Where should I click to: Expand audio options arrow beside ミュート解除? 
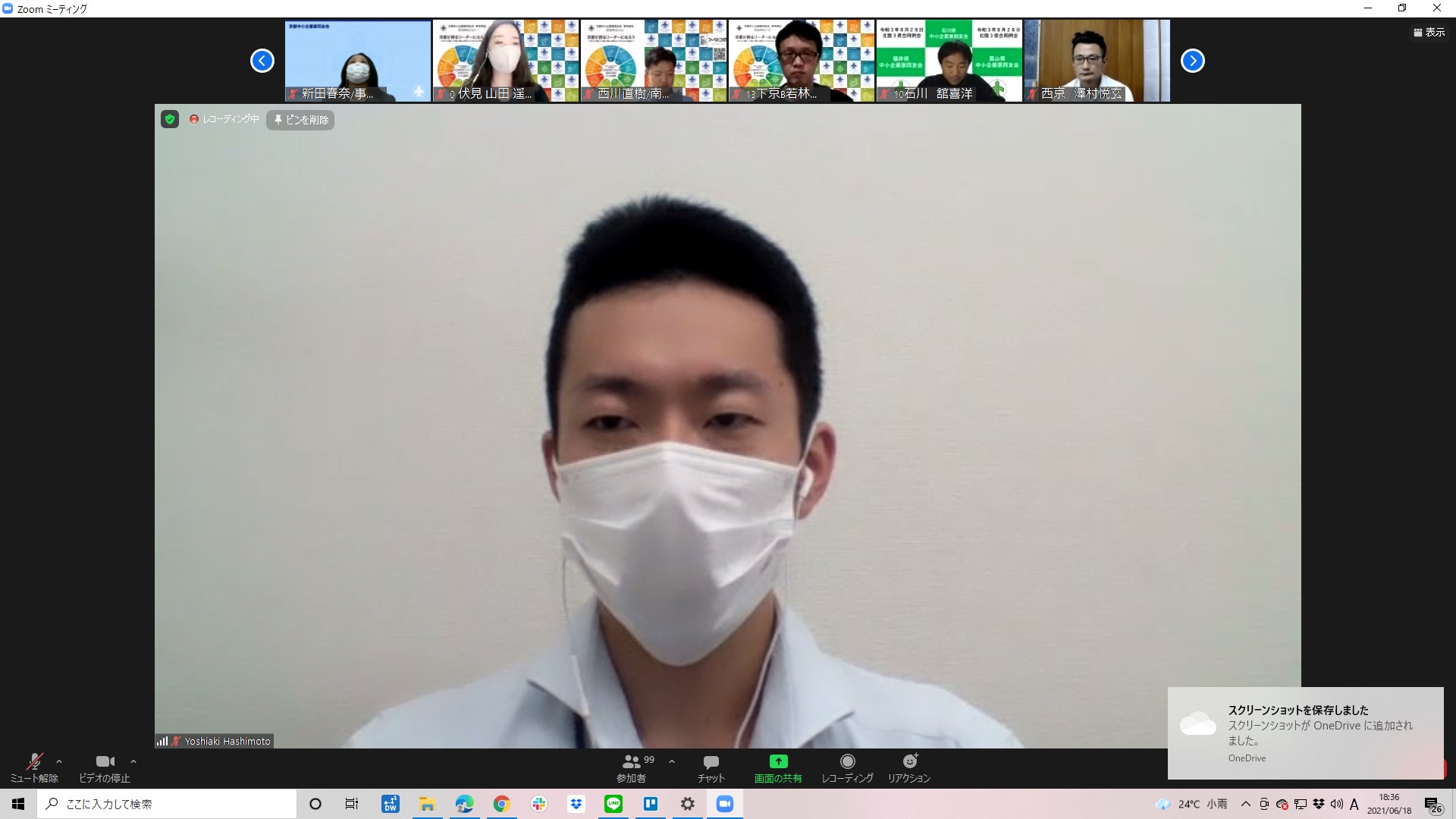59,761
